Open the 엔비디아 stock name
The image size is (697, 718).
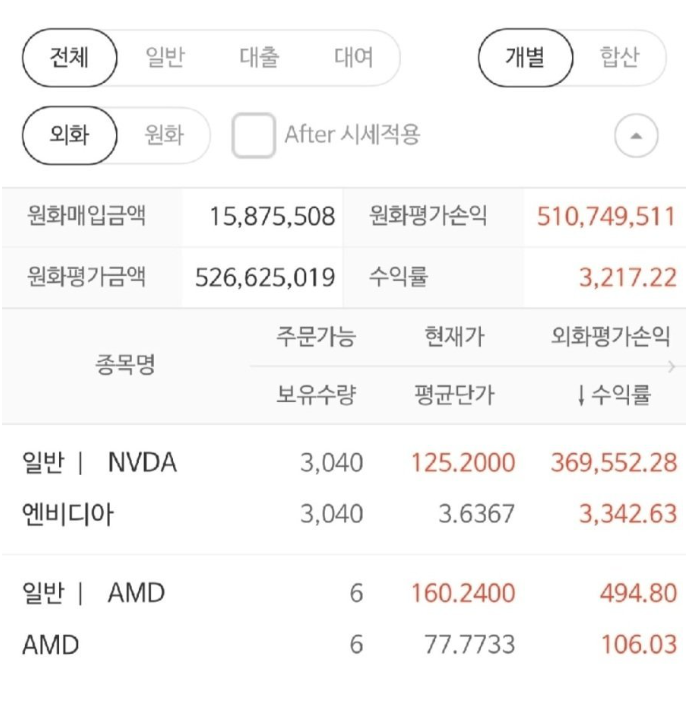(67, 514)
